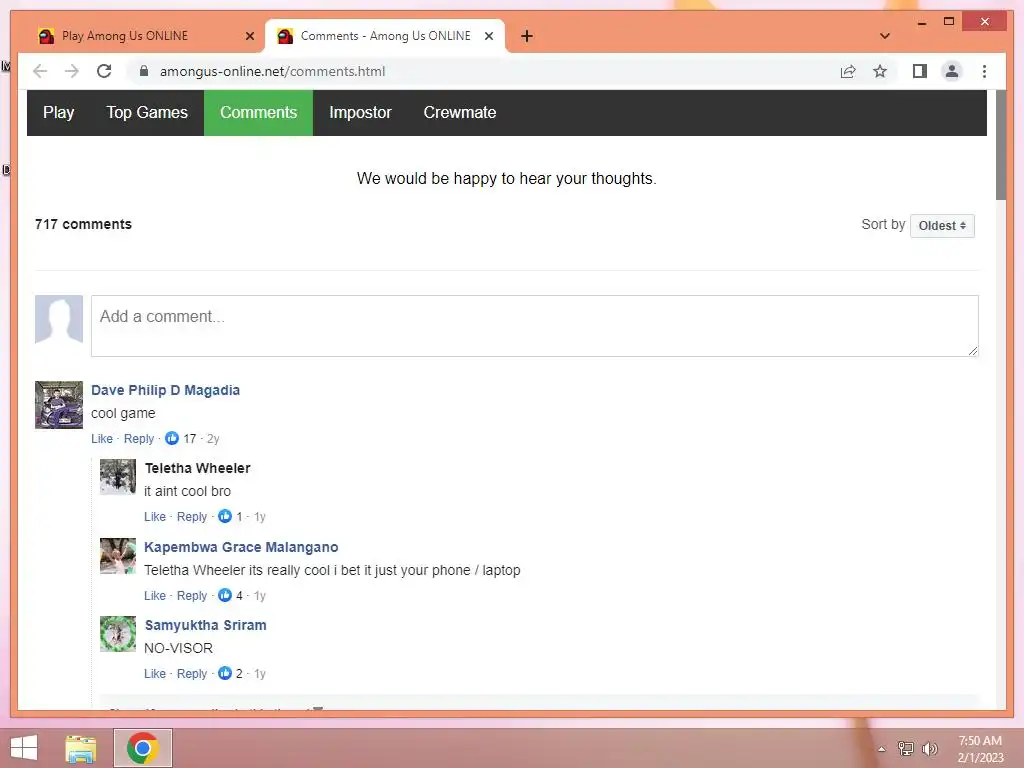Like the "it aint cool bro" comment
This screenshot has height=768, width=1024.
pos(155,517)
